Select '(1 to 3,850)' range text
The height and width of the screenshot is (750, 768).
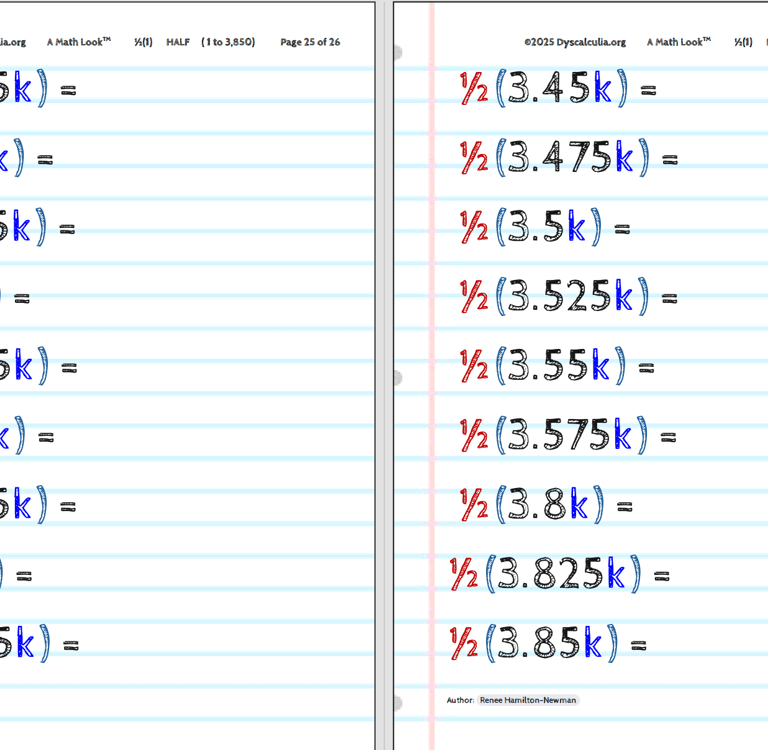pos(228,42)
